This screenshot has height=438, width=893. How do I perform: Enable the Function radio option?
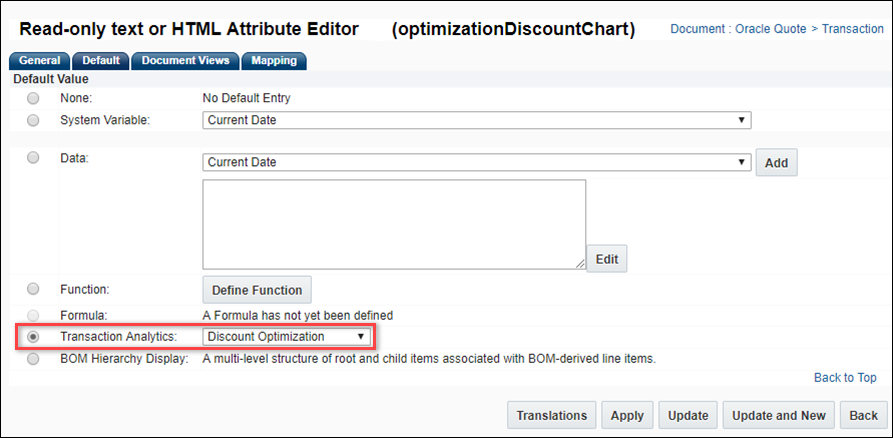pos(34,289)
